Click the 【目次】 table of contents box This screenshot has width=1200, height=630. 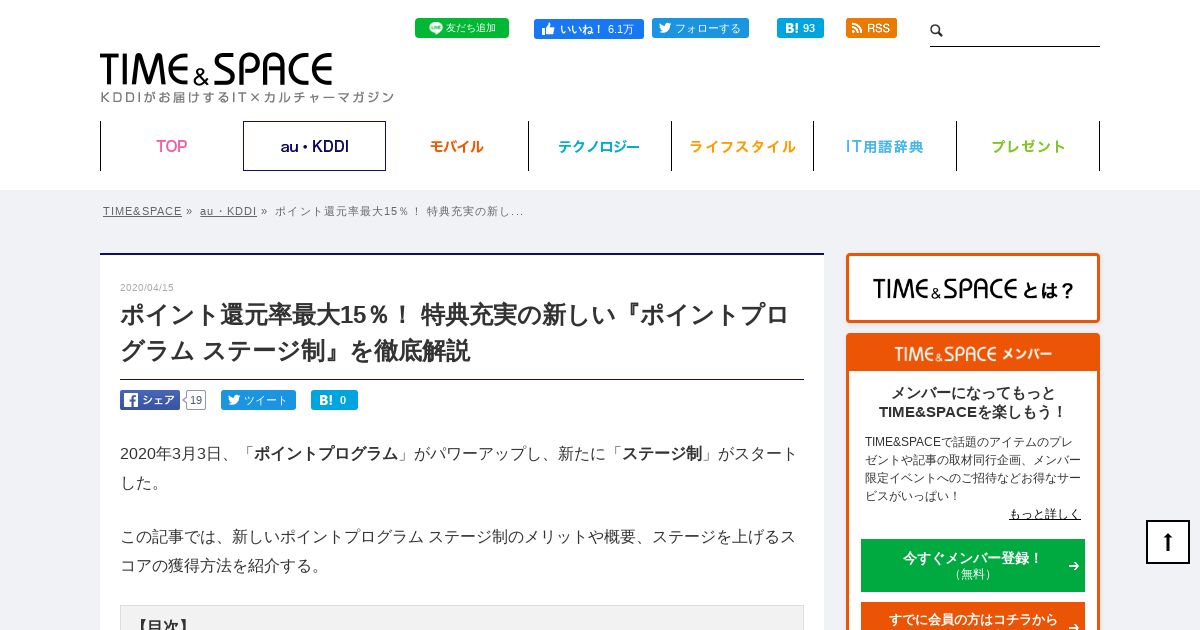[x=462, y=618]
